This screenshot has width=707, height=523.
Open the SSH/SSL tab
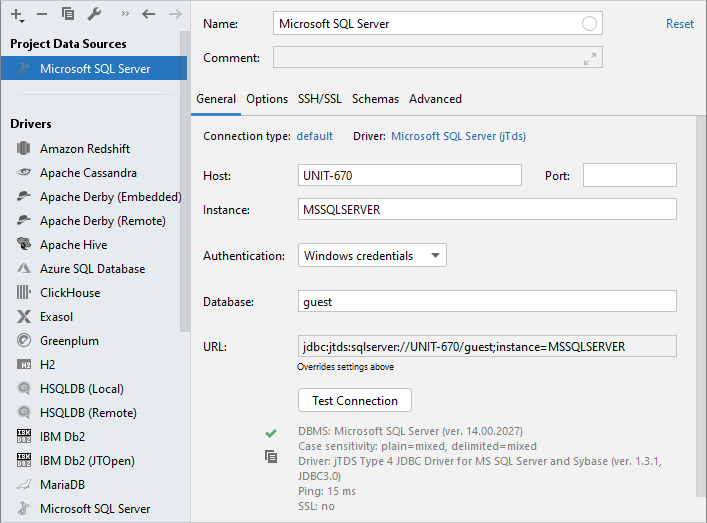320,99
